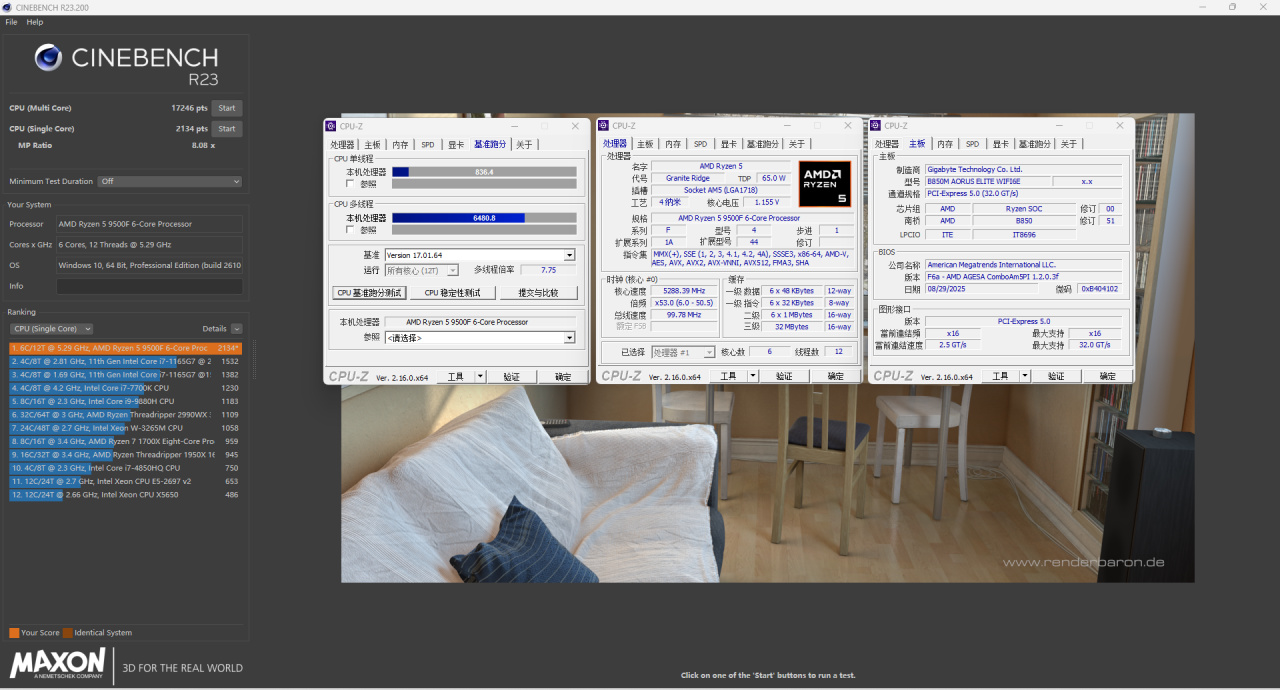Open the 参照 <请选择> processor dropdown
The image size is (1280, 690).
[x=480, y=338]
